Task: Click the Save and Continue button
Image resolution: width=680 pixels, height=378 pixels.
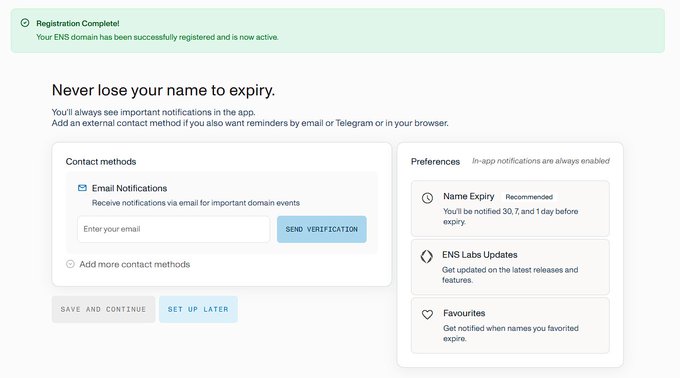Action: [103, 309]
